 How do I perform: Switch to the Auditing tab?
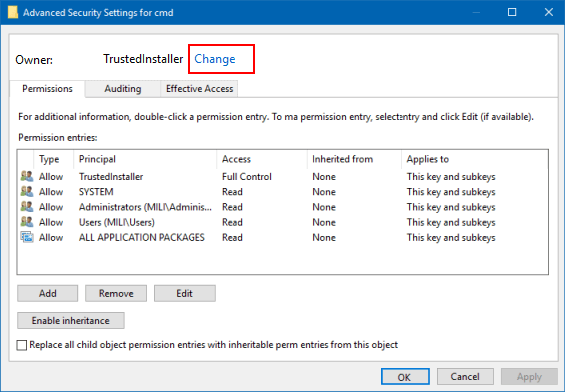[123, 89]
